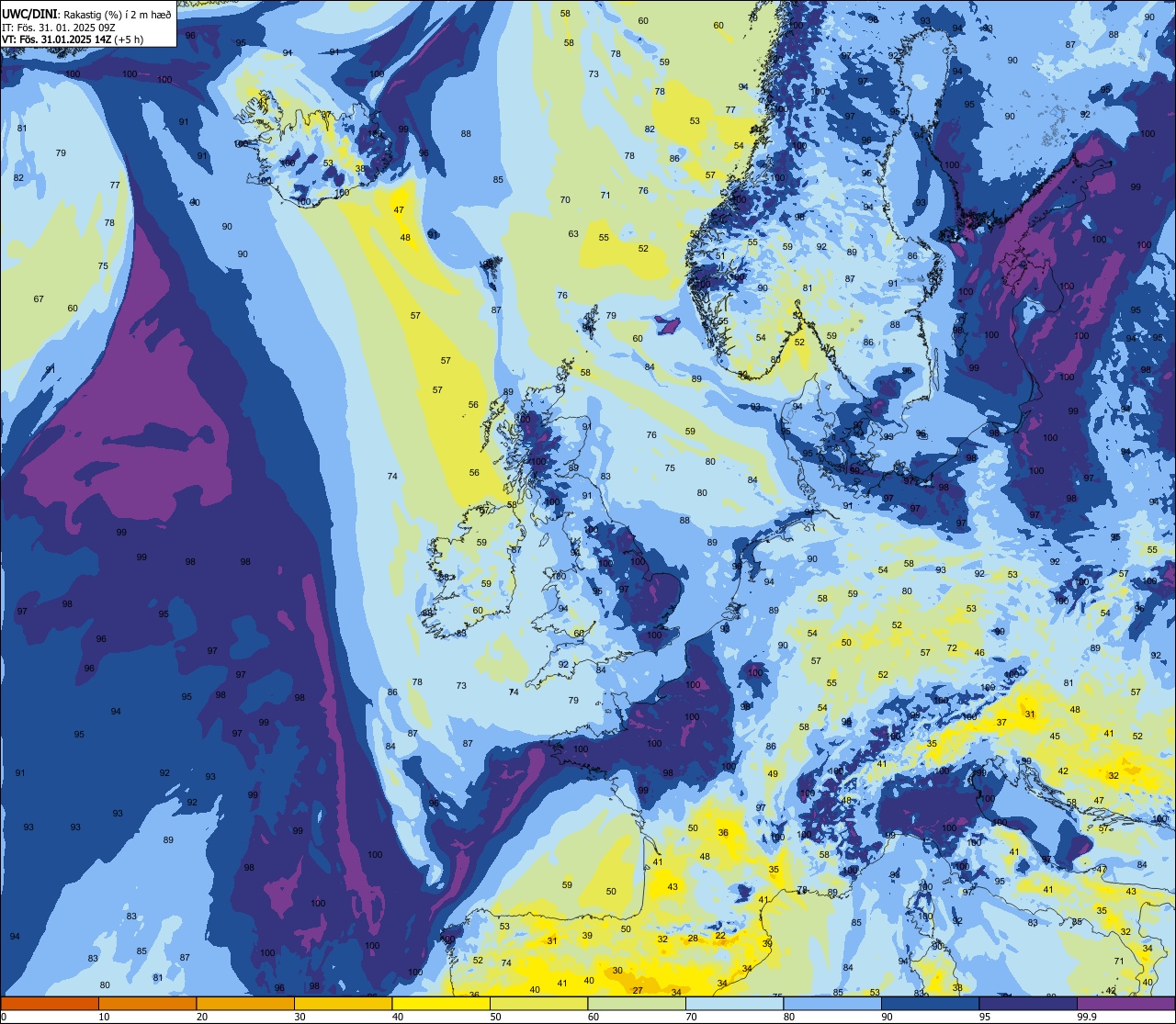Click the 20–30 legend color swatch
Viewport: 1176px width, 1024px height.
tap(245, 1003)
